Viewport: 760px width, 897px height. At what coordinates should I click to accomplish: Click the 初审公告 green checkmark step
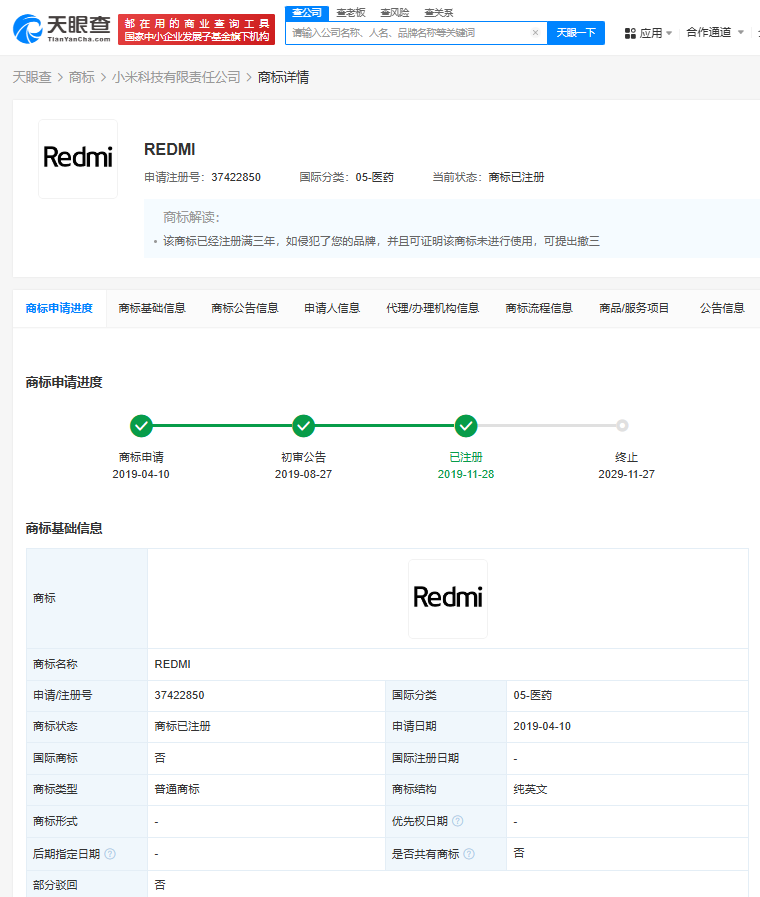304,426
